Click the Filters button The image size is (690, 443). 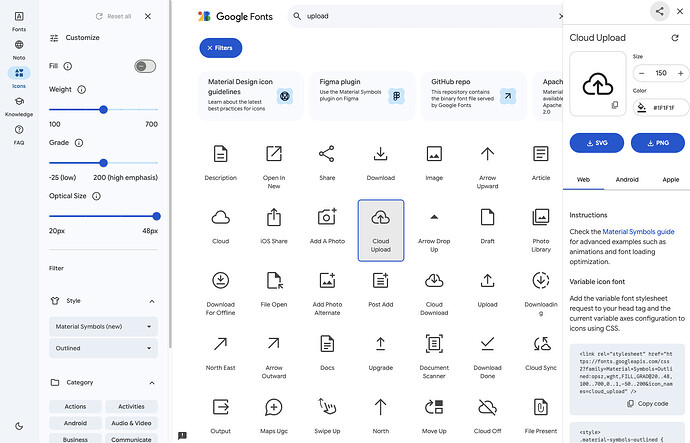220,48
